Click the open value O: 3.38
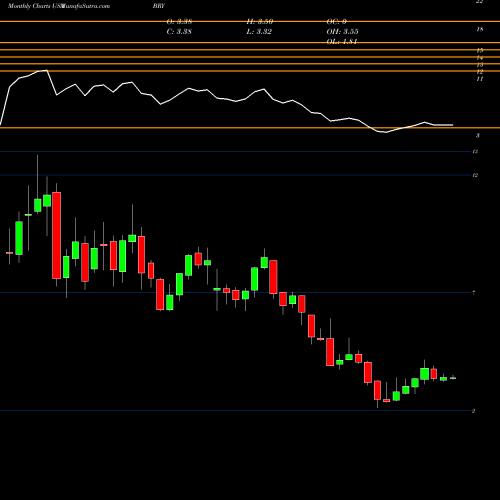 (179, 22)
